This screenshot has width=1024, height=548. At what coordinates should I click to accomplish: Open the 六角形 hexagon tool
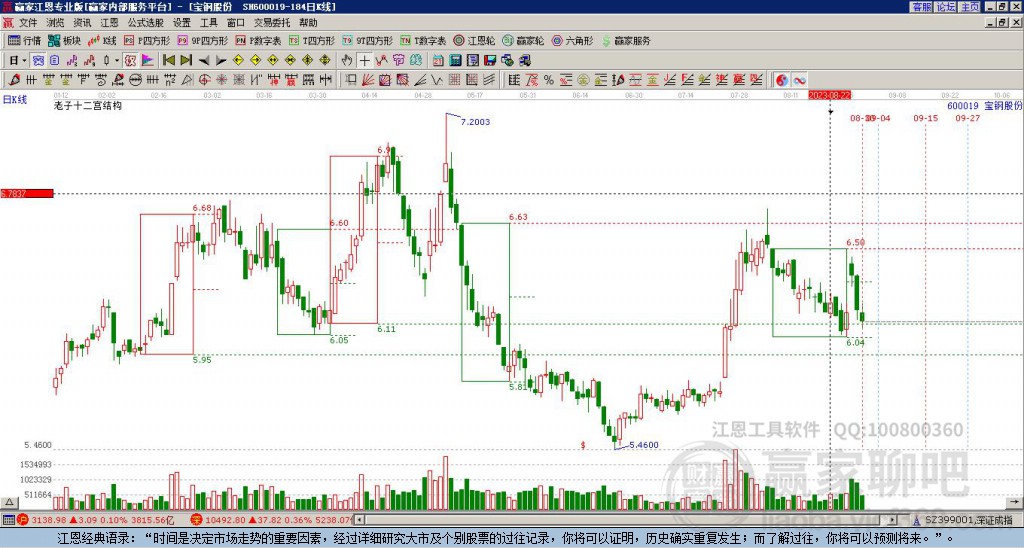click(x=573, y=40)
